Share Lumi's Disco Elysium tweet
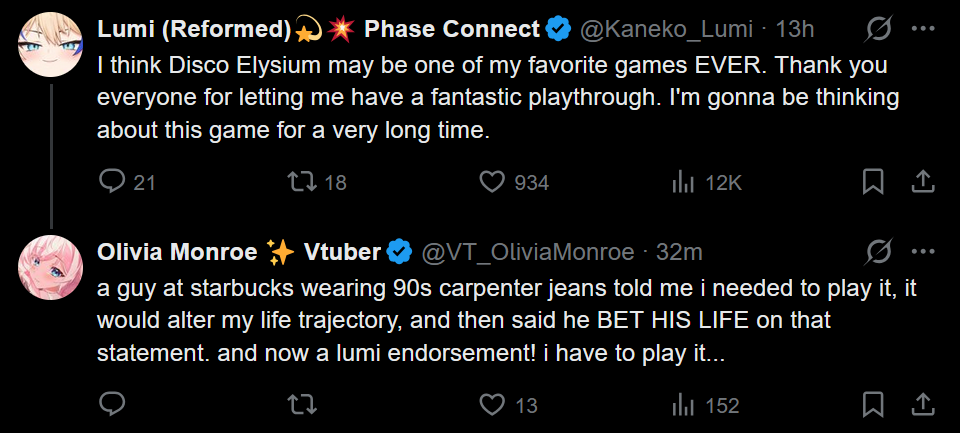This screenshot has height=433, width=960. point(923,182)
